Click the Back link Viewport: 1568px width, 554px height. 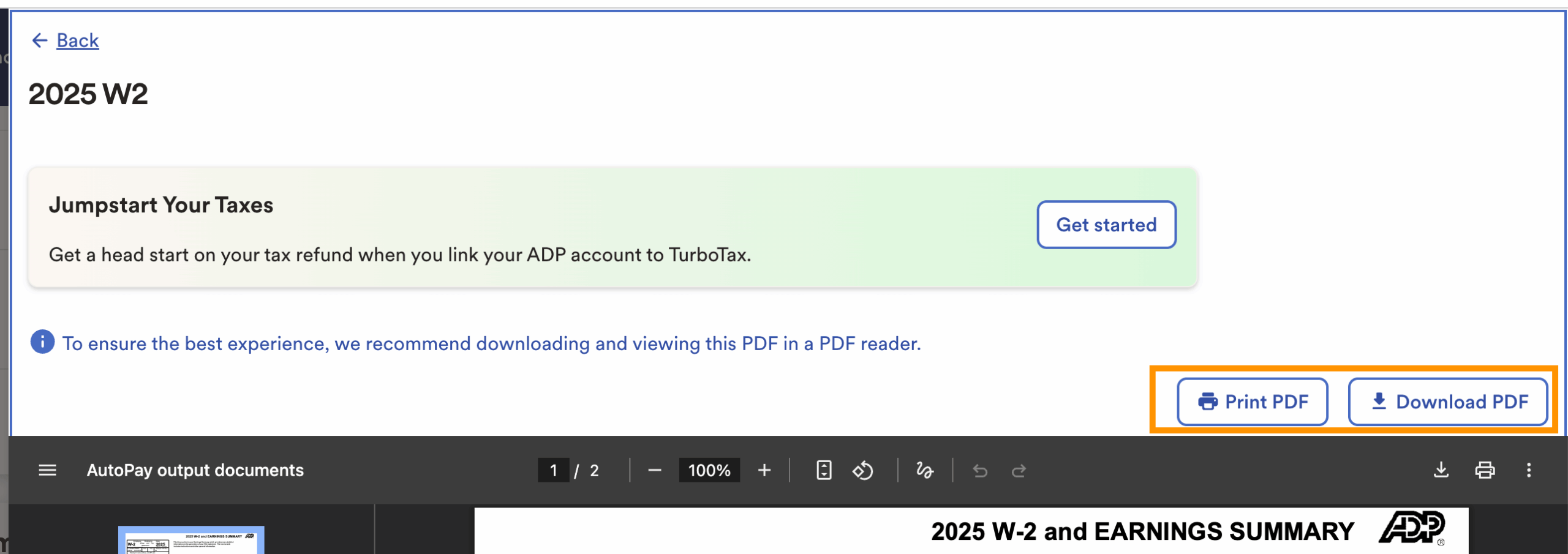77,40
